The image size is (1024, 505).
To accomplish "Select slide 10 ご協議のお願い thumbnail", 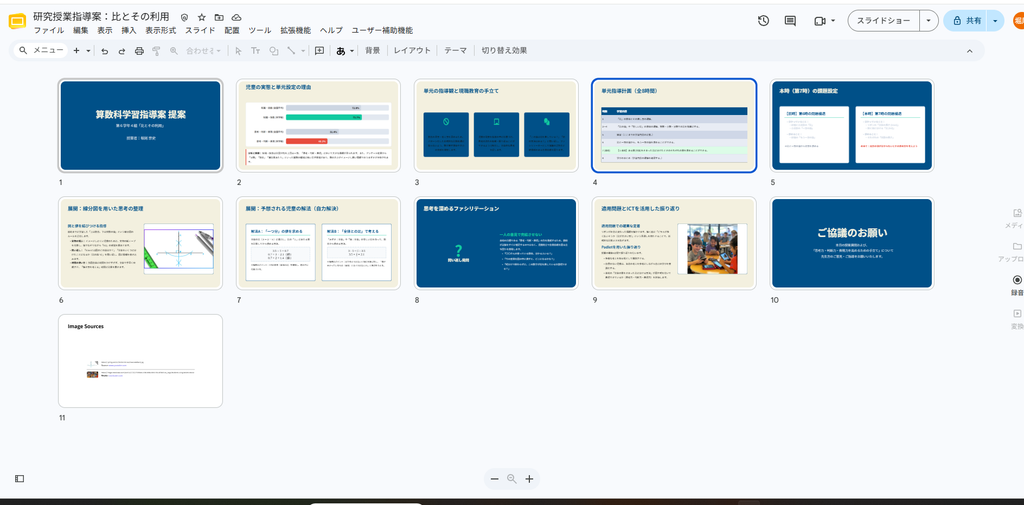I will tap(852, 243).
